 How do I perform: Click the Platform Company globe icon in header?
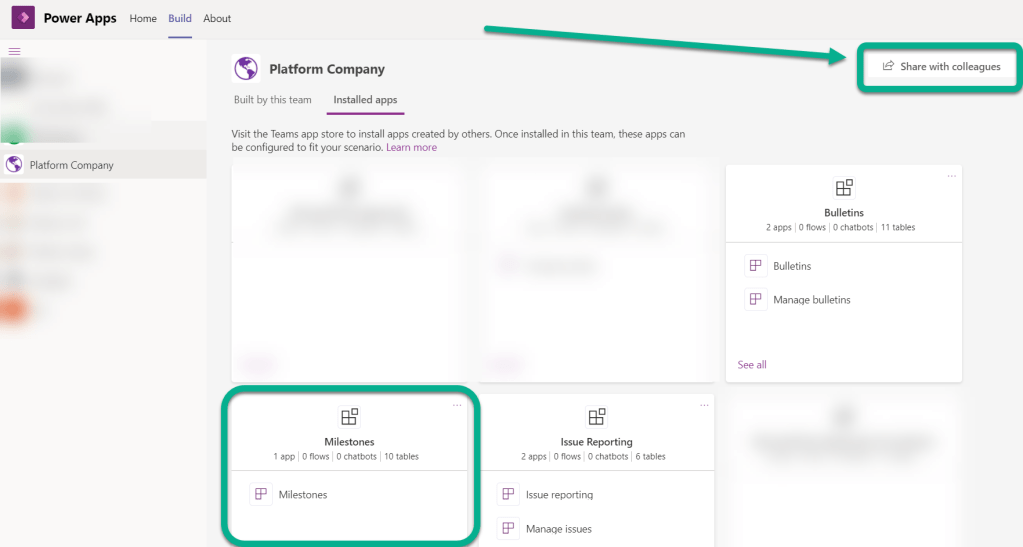(246, 68)
